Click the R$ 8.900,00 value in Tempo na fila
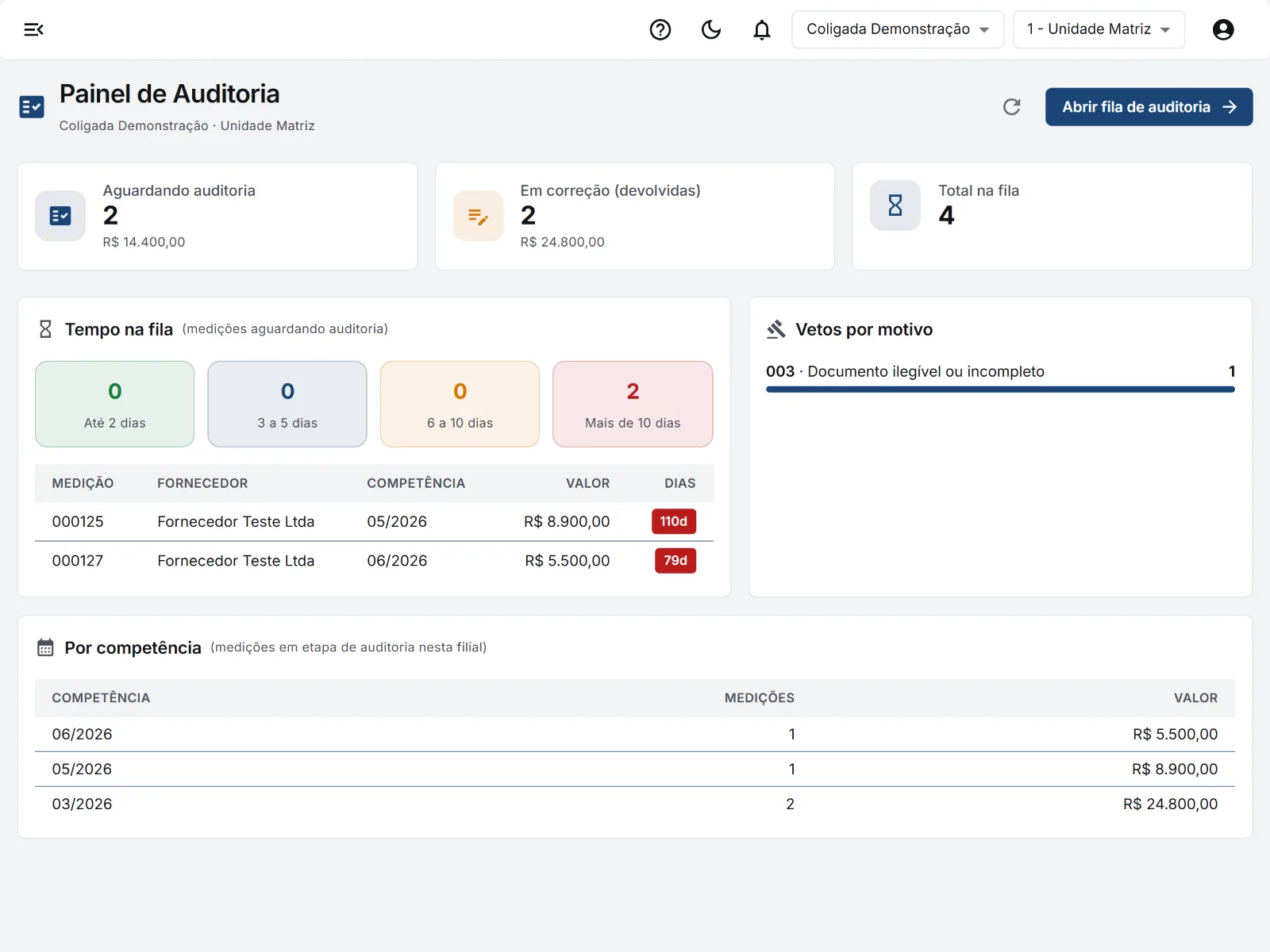The image size is (1270, 952). coord(567,521)
